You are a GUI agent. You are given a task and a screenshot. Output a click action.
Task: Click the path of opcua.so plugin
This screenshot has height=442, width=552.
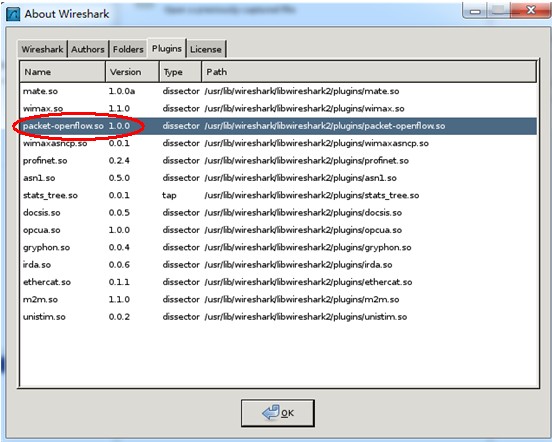tap(303, 230)
